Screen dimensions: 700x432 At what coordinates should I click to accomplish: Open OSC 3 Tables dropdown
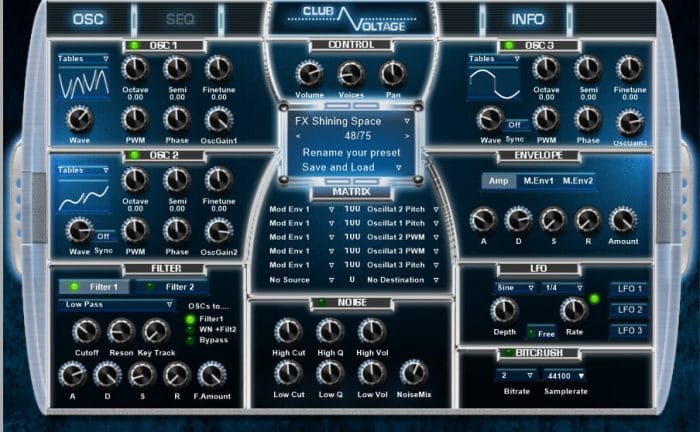click(494, 58)
